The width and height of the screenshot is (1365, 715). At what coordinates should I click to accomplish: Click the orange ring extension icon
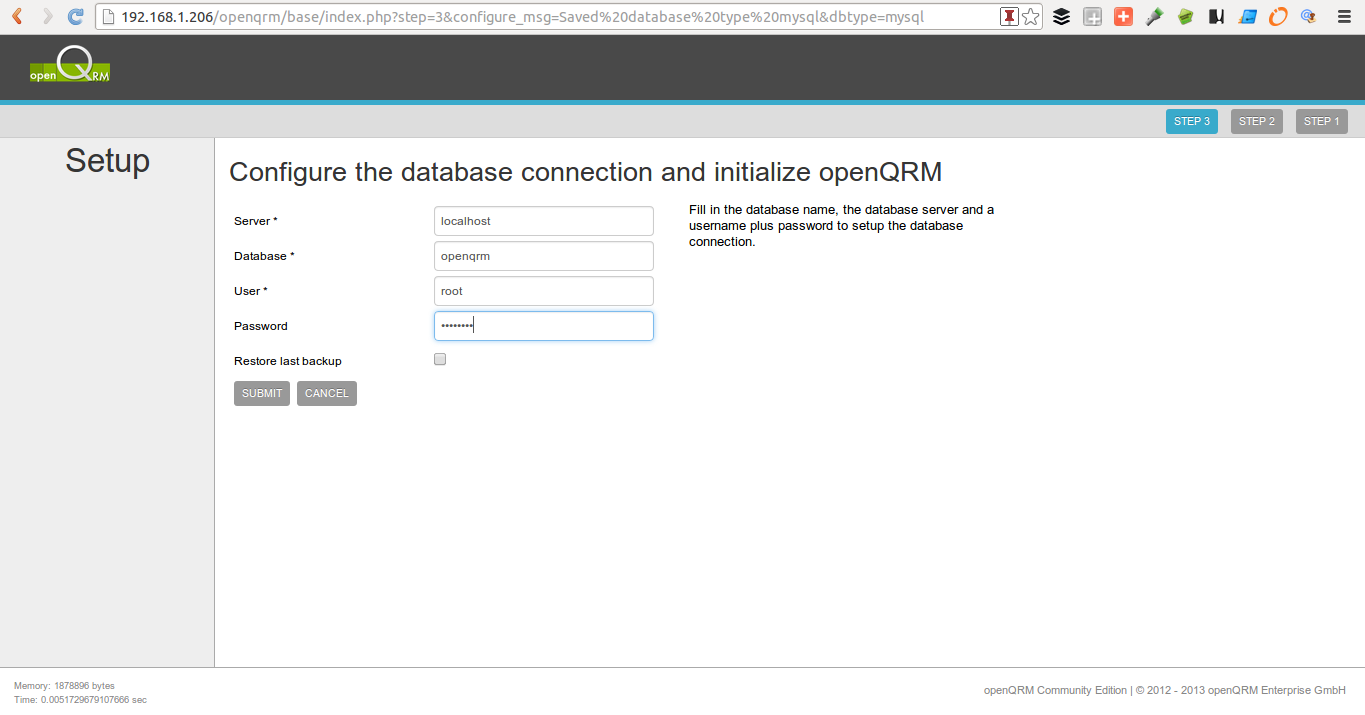[x=1277, y=16]
